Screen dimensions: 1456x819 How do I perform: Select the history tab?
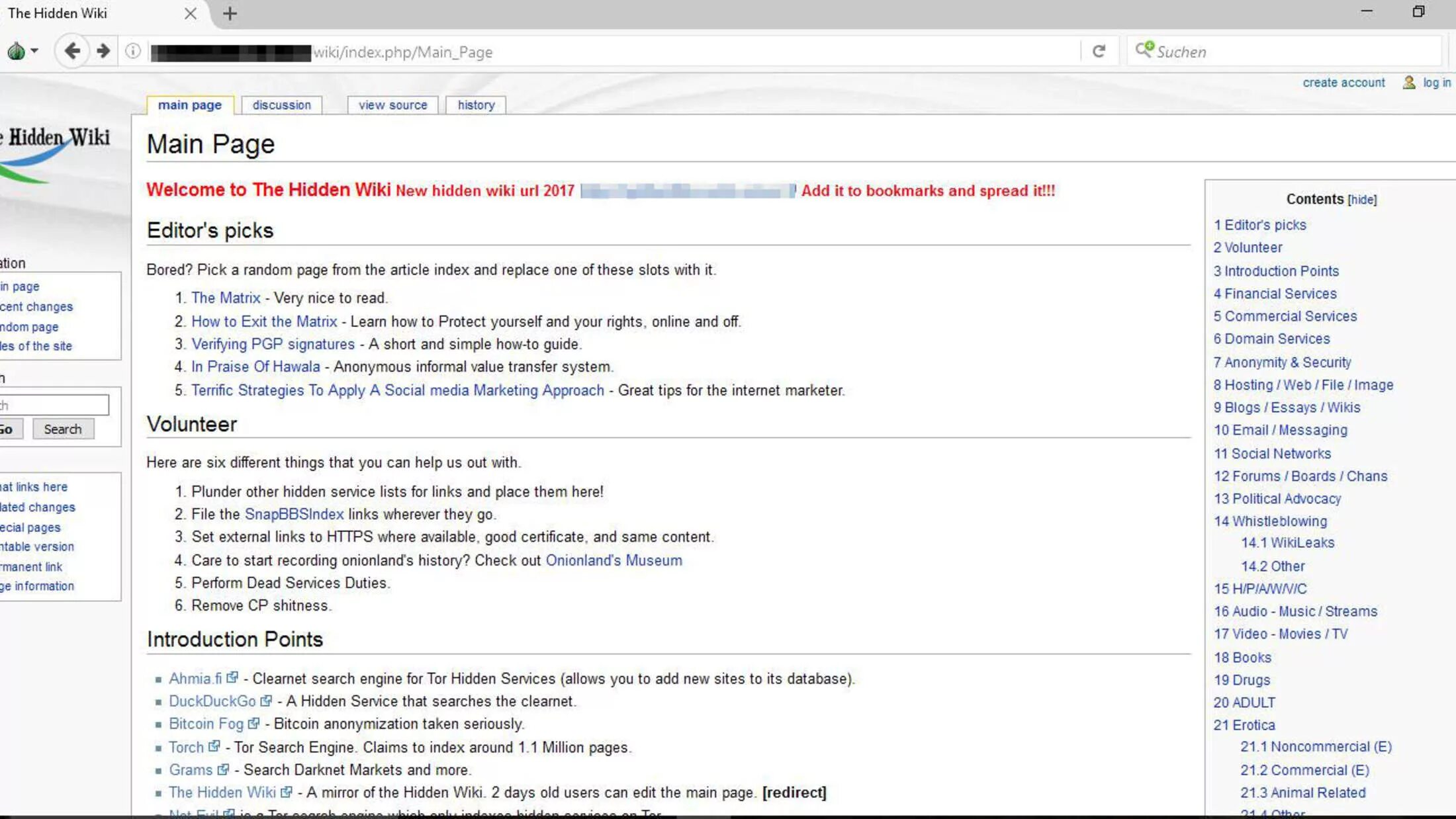tap(476, 104)
